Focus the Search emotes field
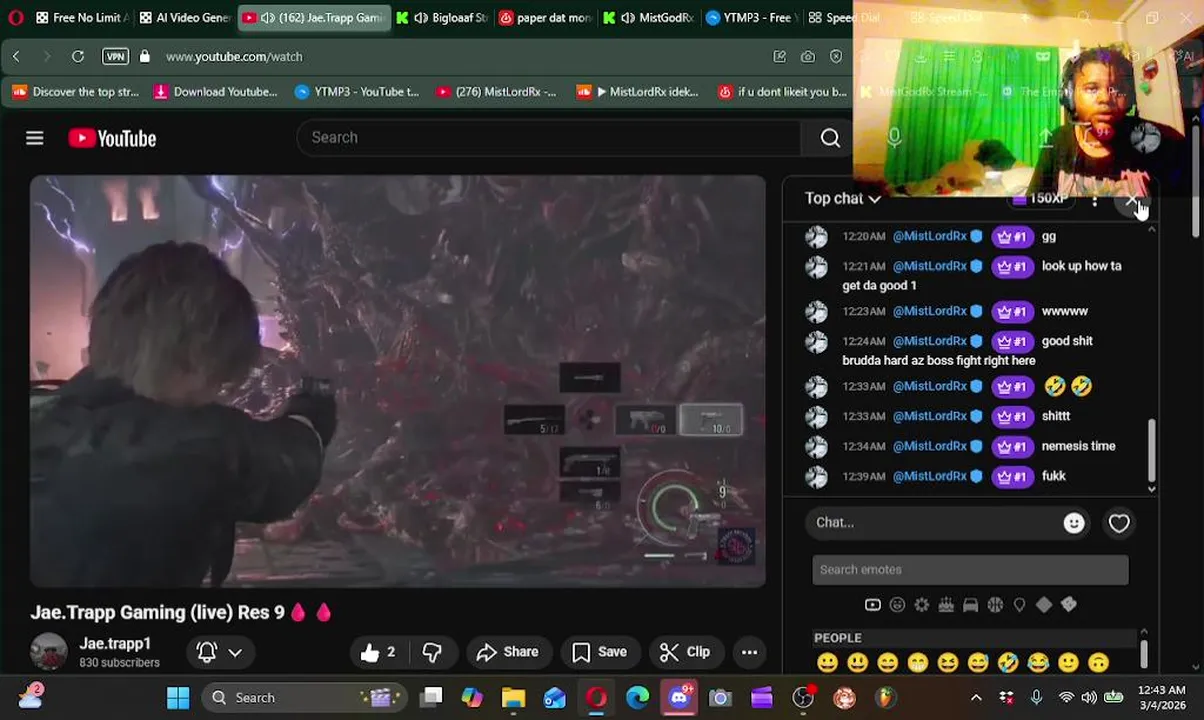 click(x=970, y=570)
